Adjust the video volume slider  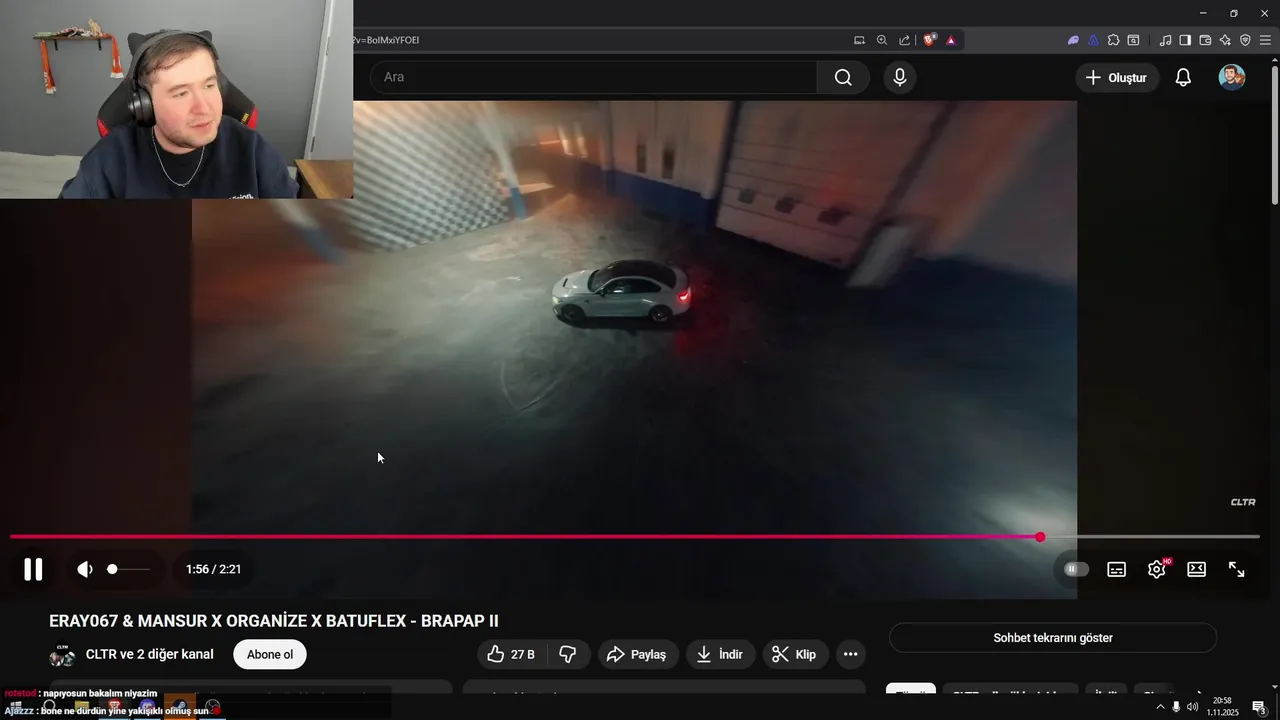pyautogui.click(x=130, y=569)
